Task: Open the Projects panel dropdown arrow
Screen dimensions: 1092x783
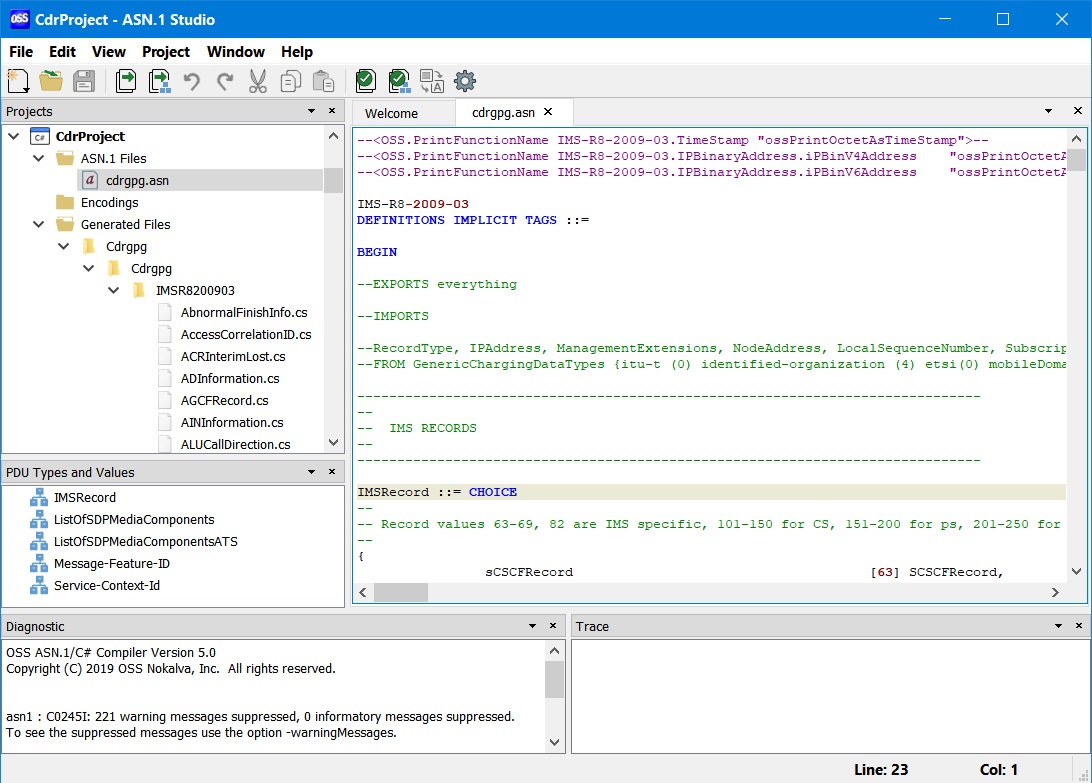Action: point(311,111)
